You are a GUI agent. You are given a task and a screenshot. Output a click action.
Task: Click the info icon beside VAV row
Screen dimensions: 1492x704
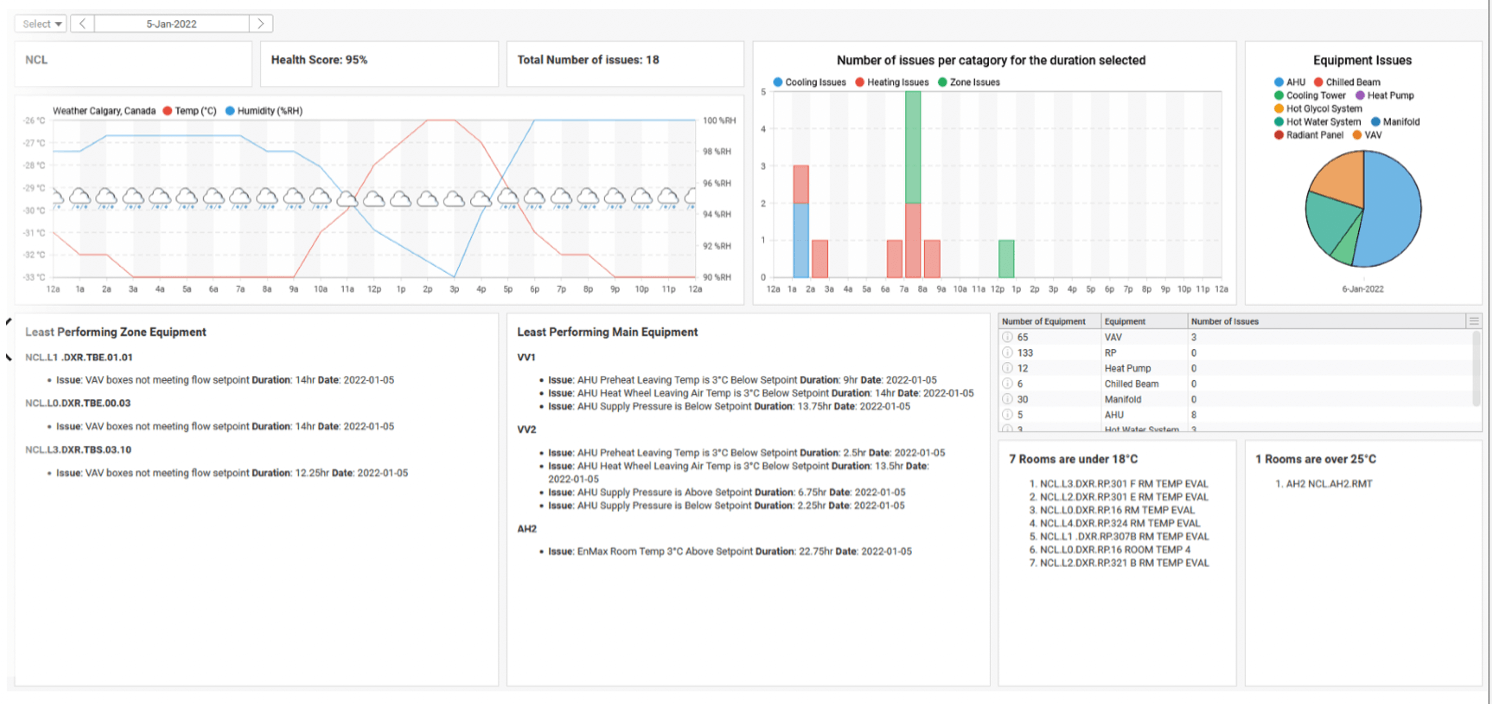1008,338
